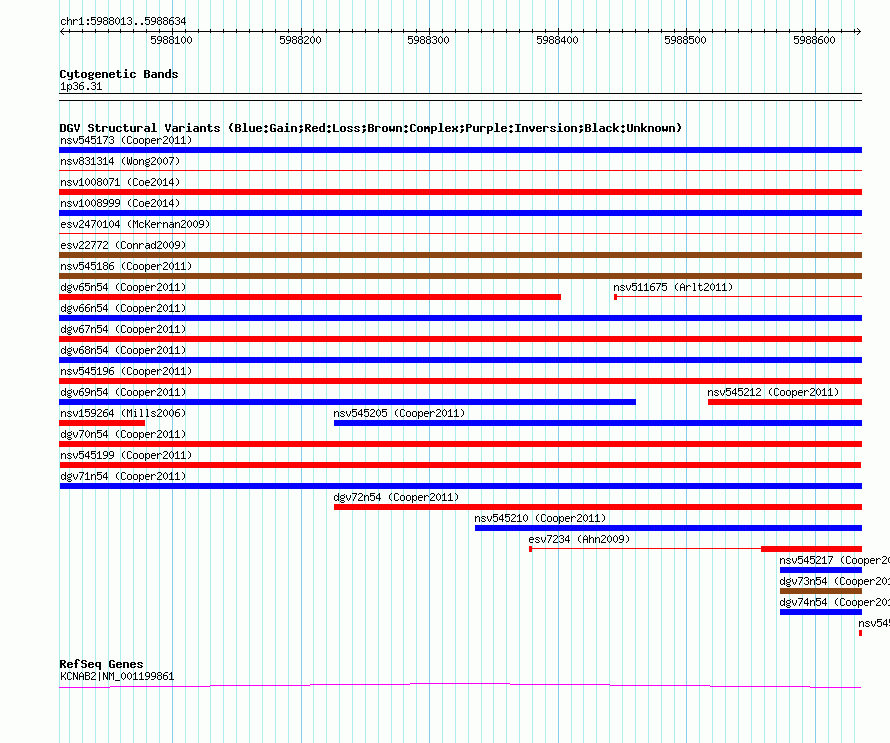Click the brown bar under dgv73n54
The width and height of the screenshot is (890, 743).
pyautogui.click(x=821, y=591)
